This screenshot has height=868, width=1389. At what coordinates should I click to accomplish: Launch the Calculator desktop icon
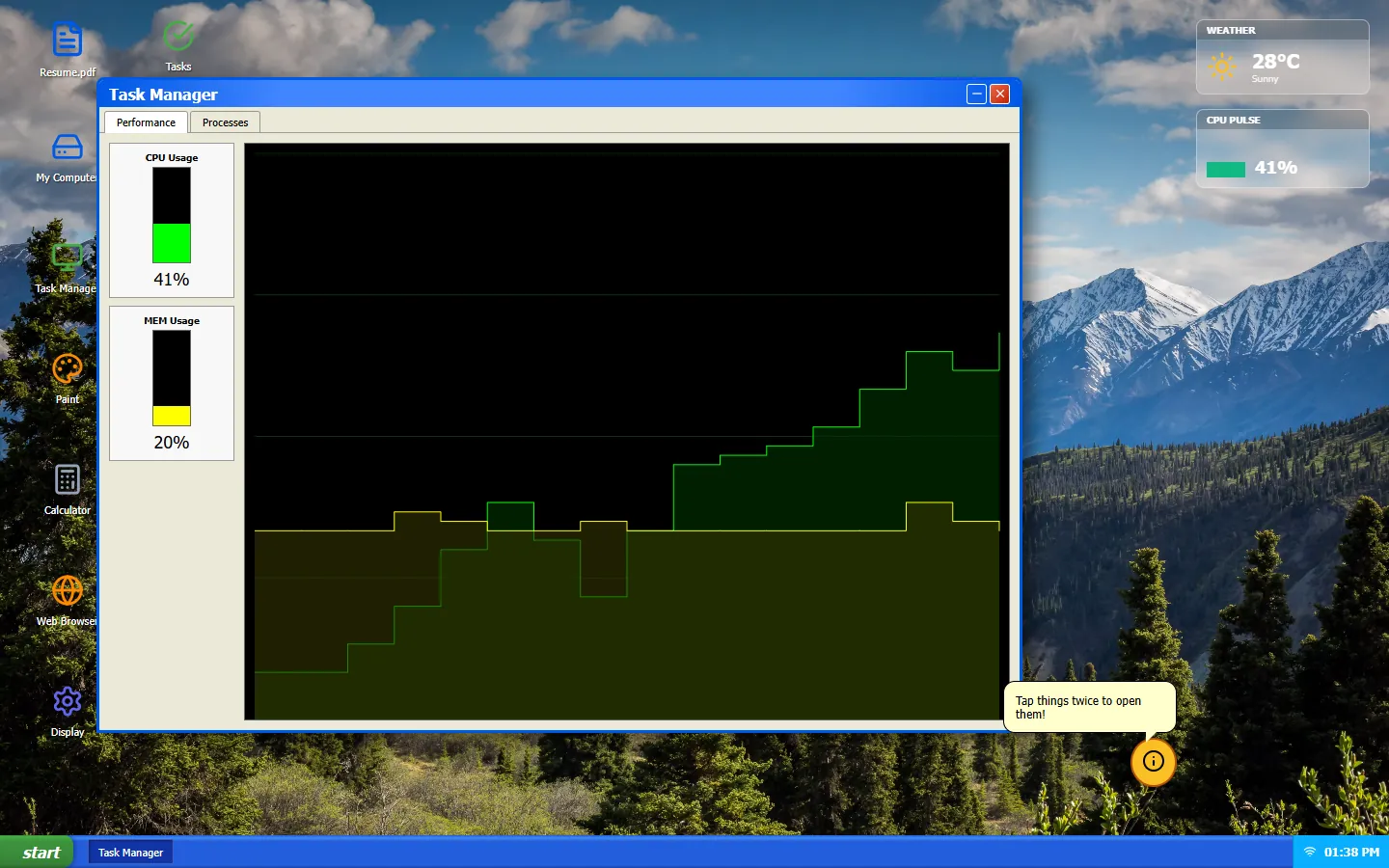click(x=68, y=490)
